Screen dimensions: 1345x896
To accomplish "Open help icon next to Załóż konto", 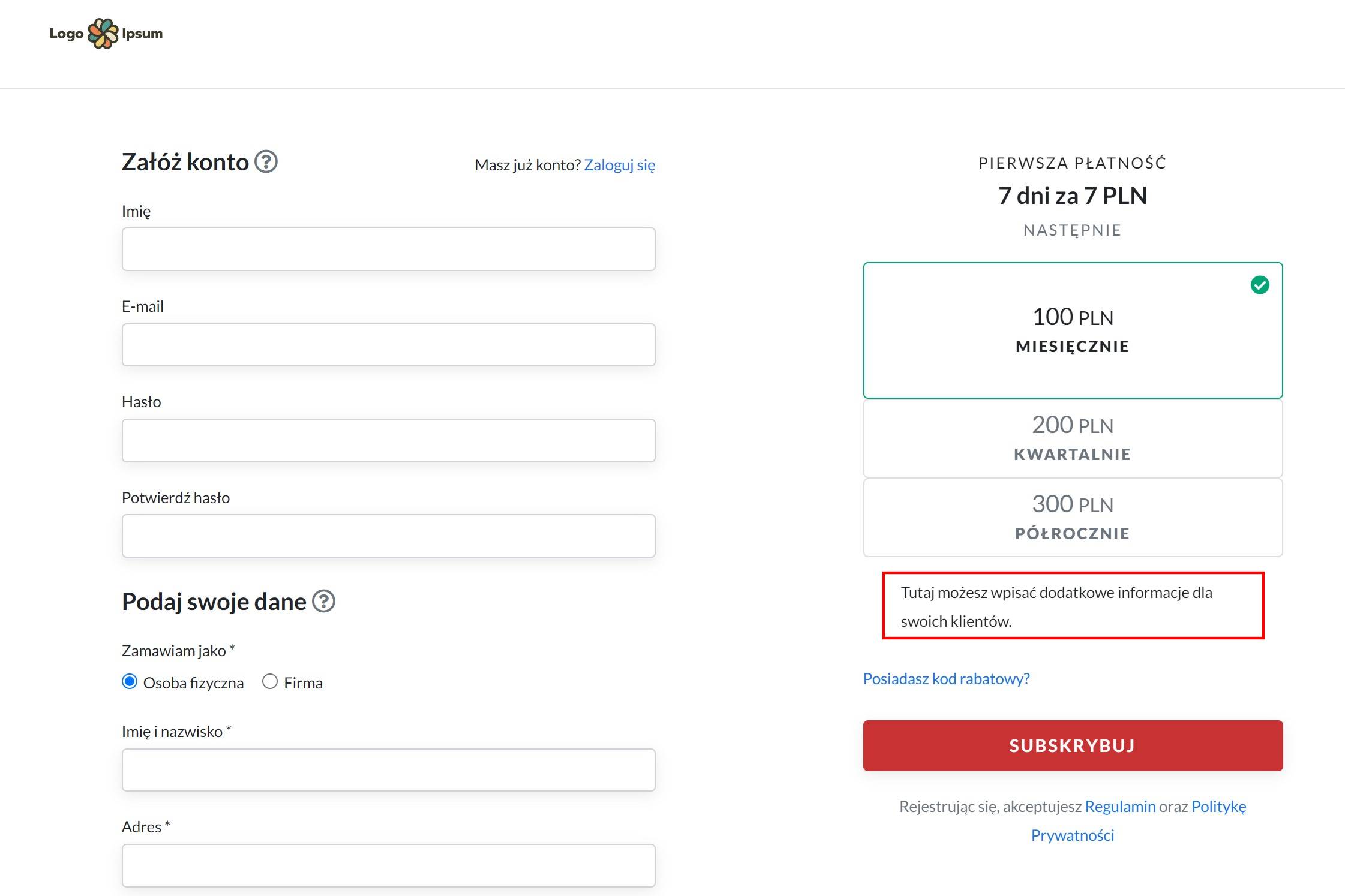I will click(266, 161).
